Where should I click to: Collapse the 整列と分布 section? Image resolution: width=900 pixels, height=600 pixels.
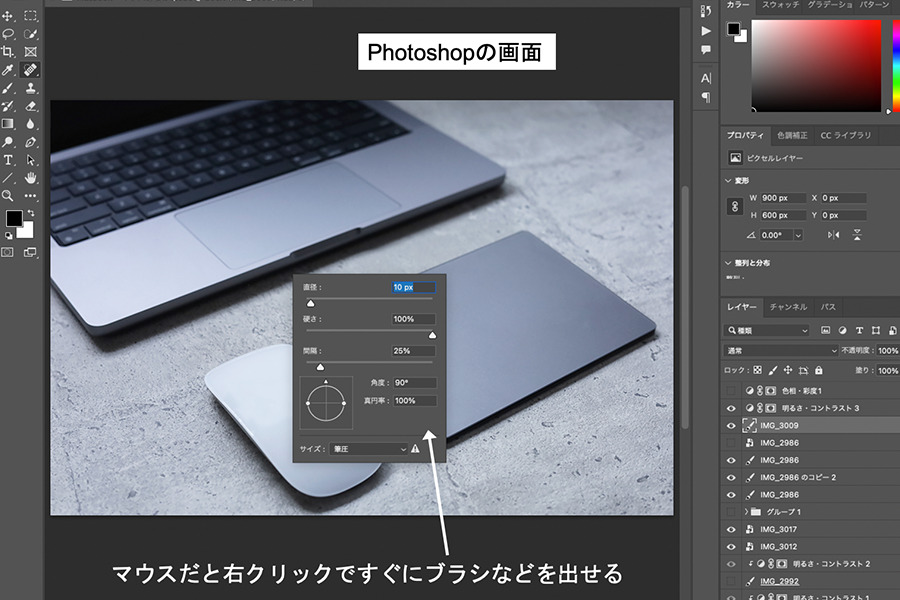click(x=728, y=263)
